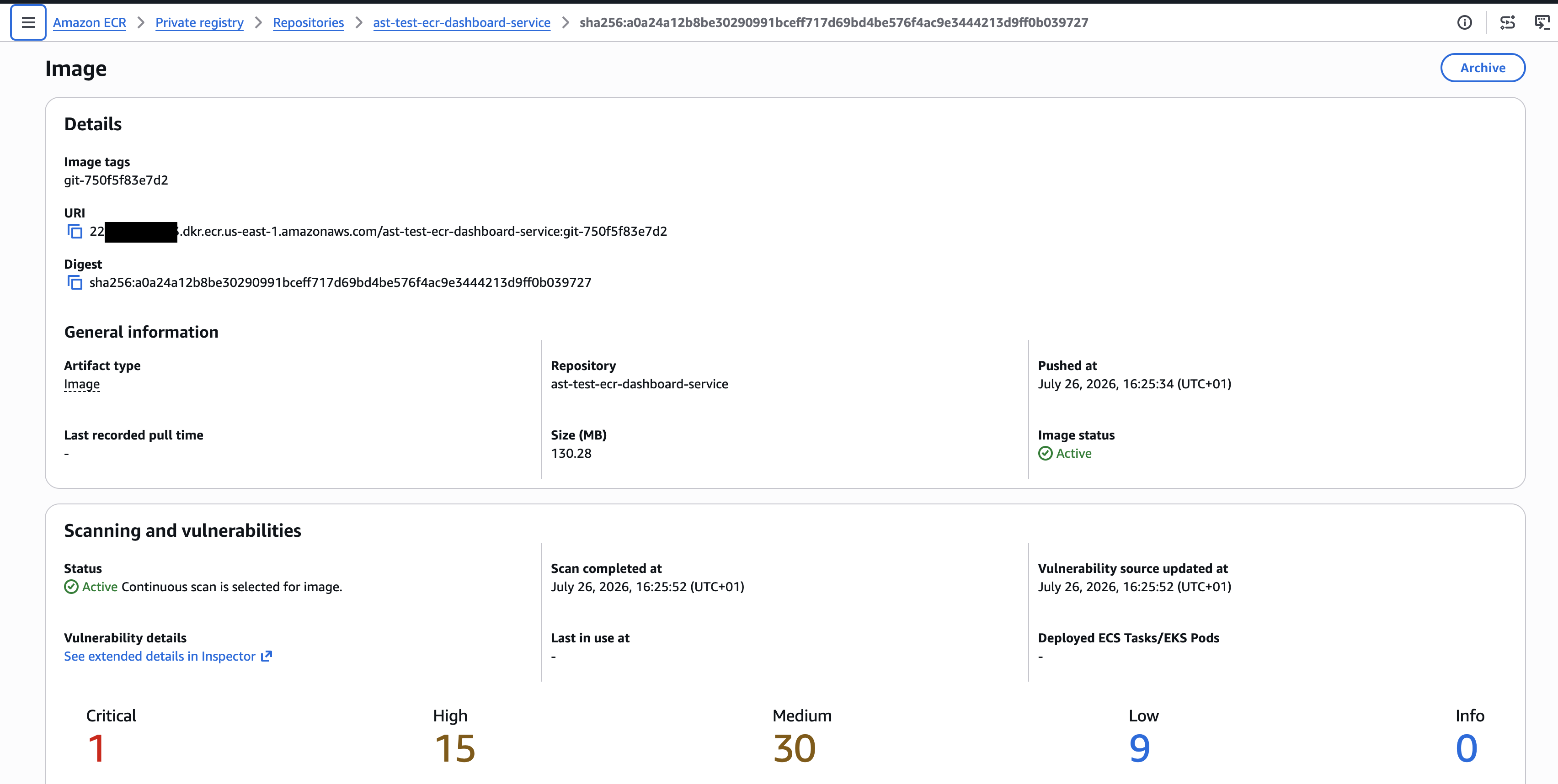Image resolution: width=1558 pixels, height=784 pixels.
Task: Click the Info vulnerability count 0
Action: coord(1467,748)
